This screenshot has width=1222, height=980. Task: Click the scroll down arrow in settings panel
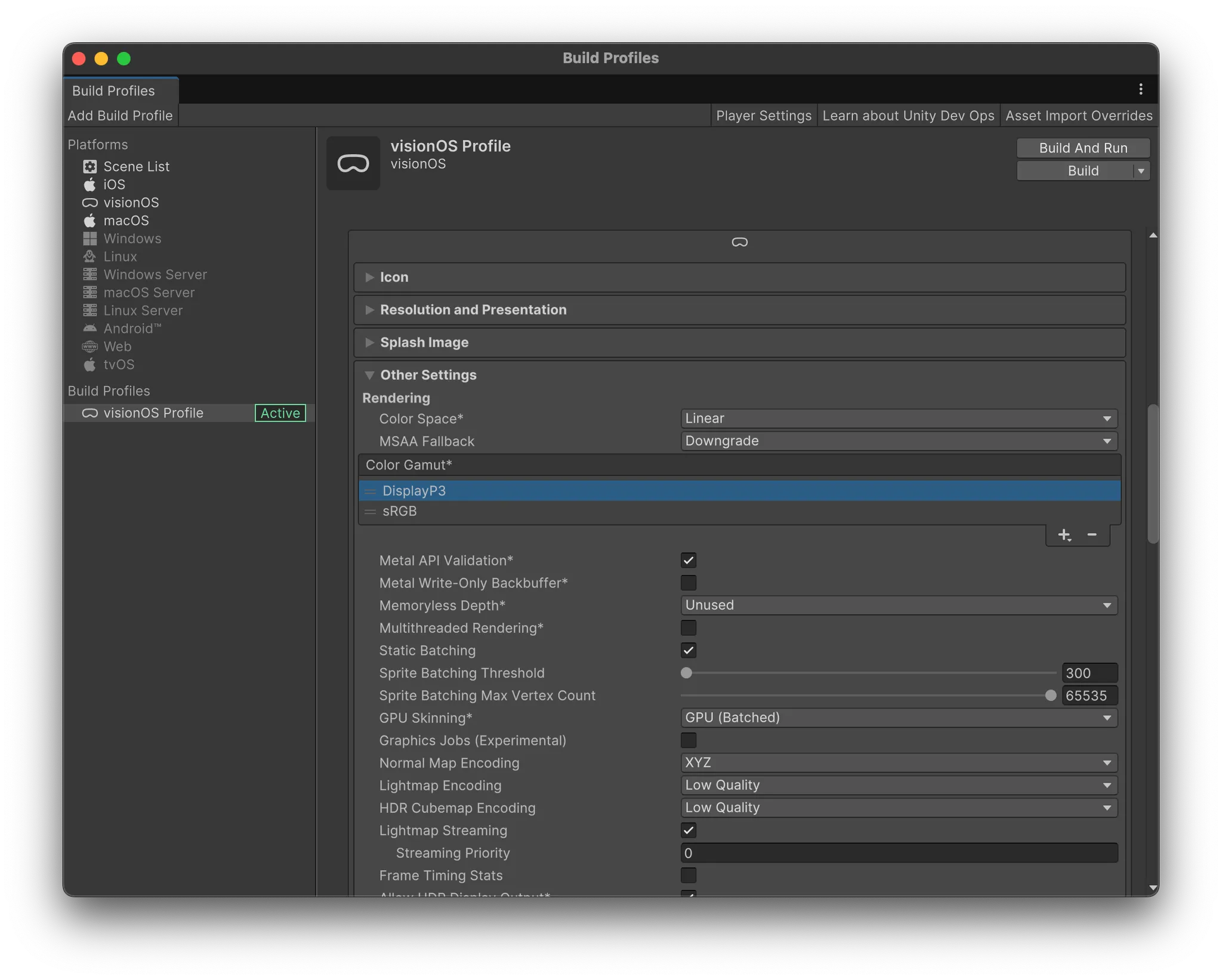click(x=1153, y=888)
